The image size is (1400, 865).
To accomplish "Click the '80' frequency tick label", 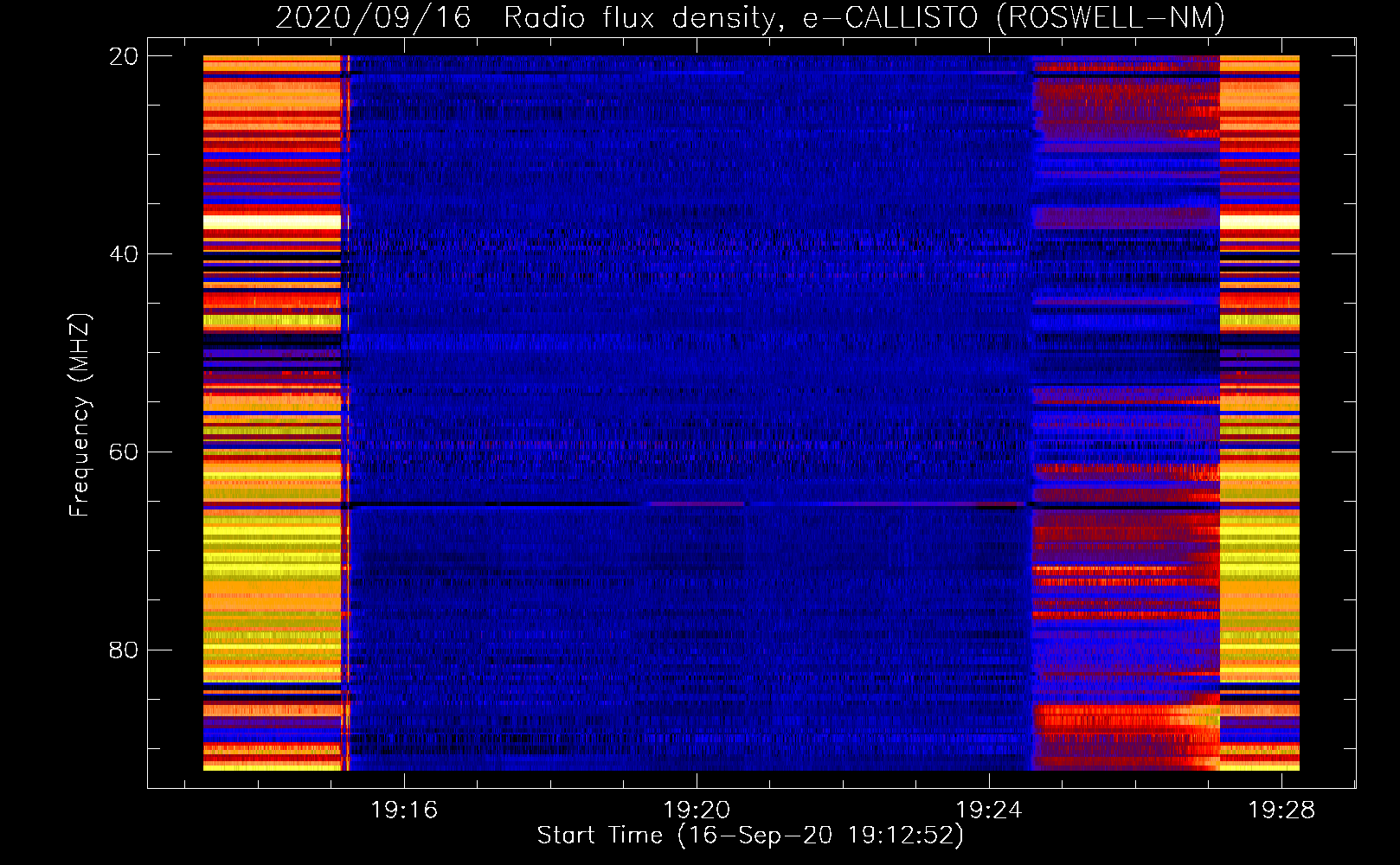I will (123, 650).
